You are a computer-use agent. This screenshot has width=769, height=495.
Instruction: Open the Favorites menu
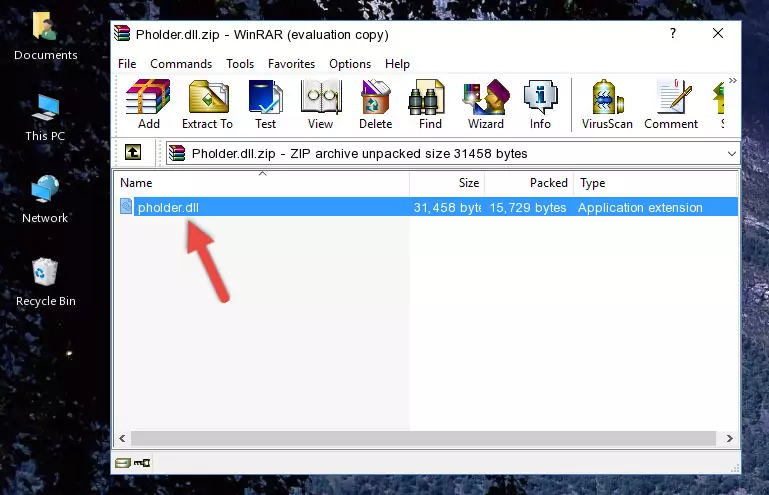point(291,64)
